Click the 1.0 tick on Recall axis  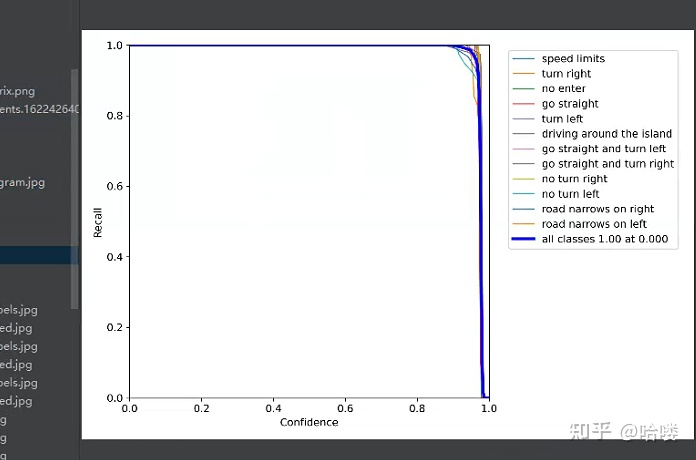click(115, 45)
